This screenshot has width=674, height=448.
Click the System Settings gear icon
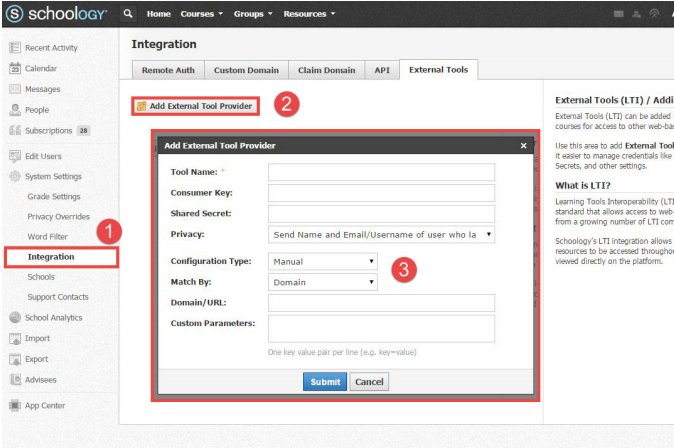pos(15,176)
